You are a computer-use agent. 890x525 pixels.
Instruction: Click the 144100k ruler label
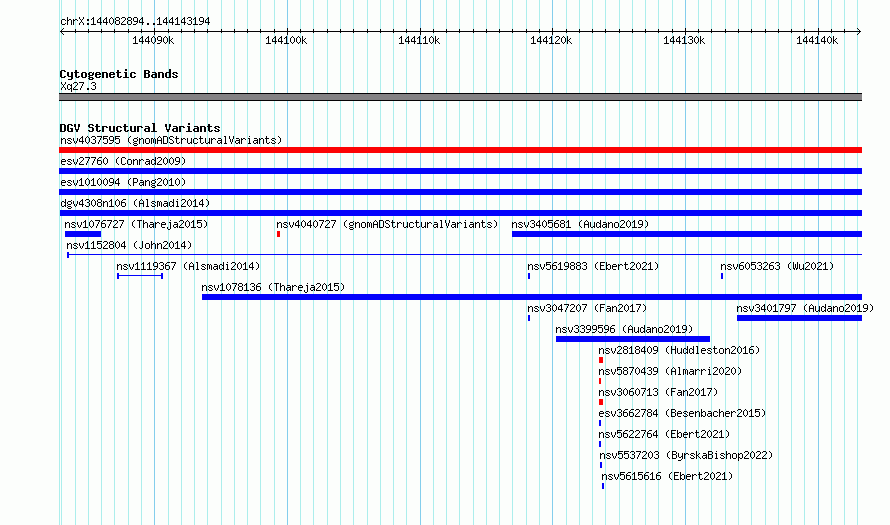(x=286, y=40)
